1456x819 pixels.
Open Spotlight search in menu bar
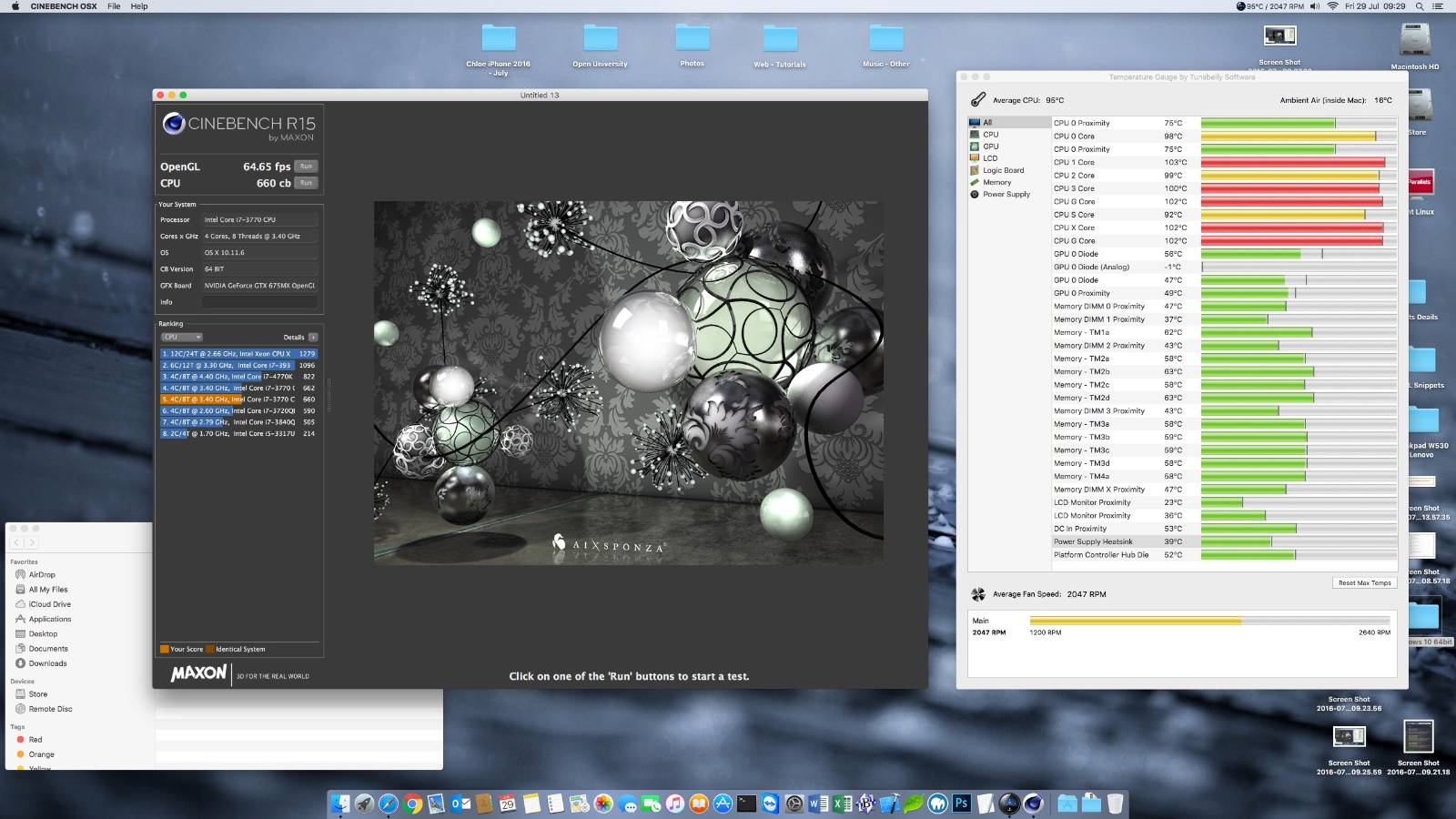[1419, 6]
